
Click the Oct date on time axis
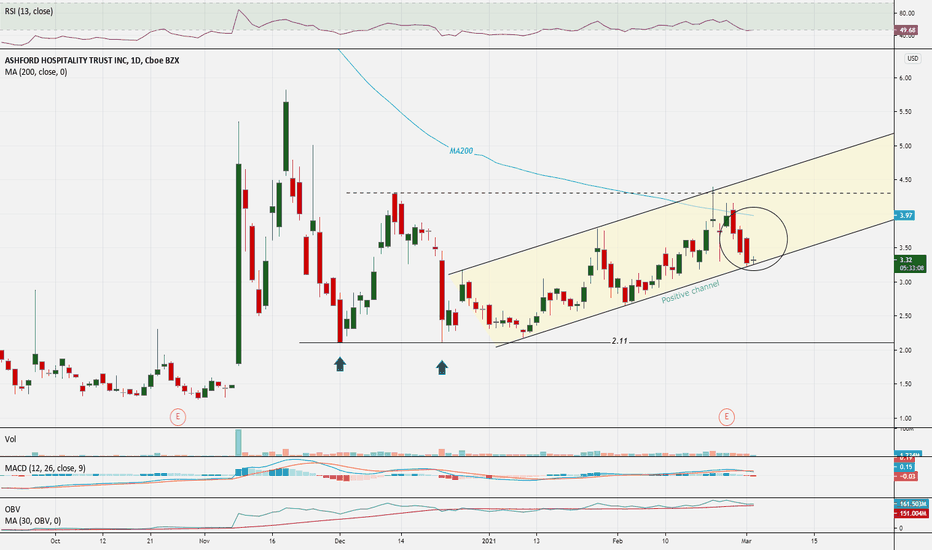55,541
